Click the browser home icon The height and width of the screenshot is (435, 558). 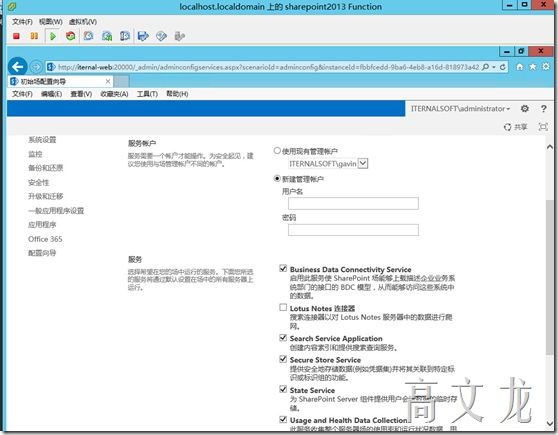[520, 67]
